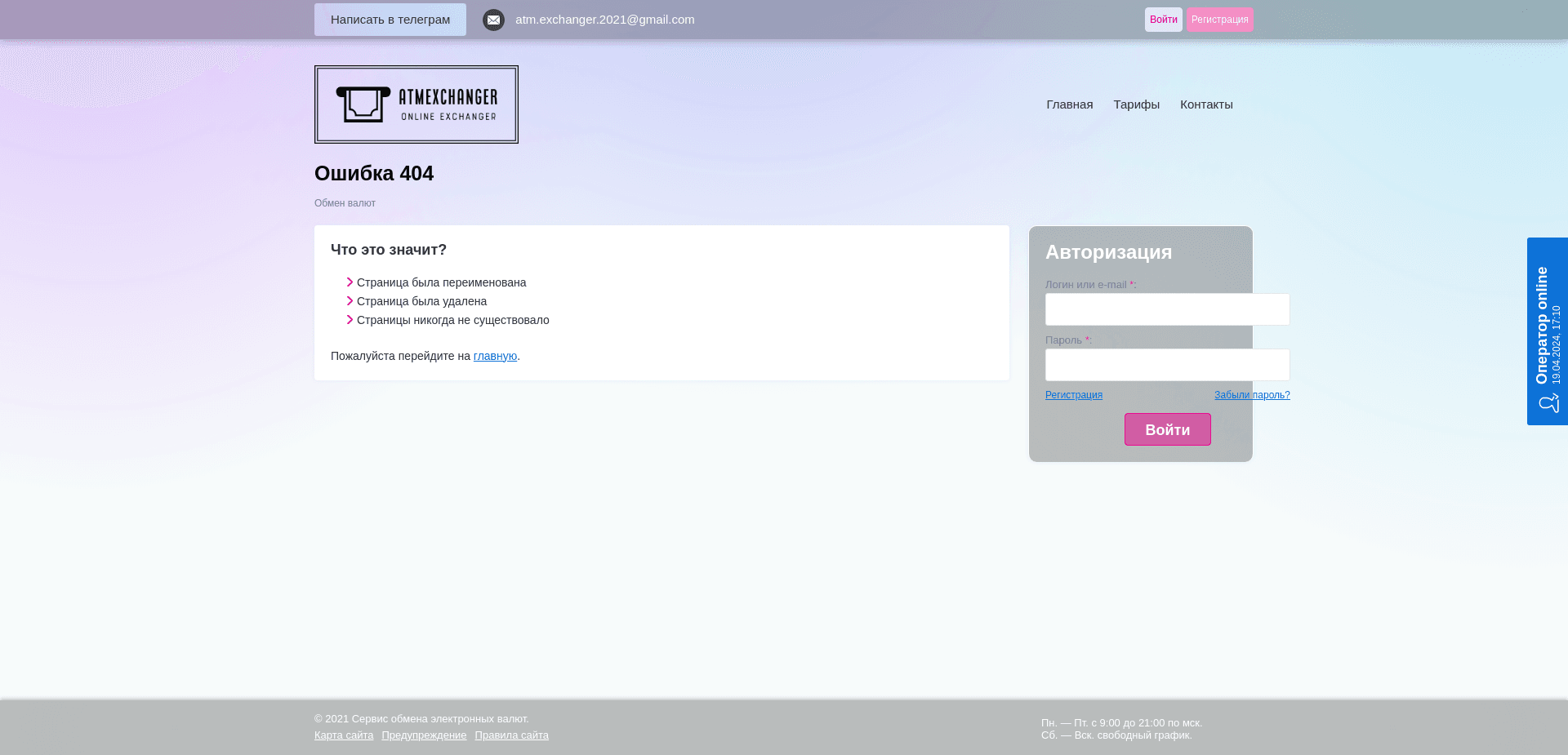Click the 'Написать в телеграм' button
This screenshot has height=755, width=1568.
[390, 19]
